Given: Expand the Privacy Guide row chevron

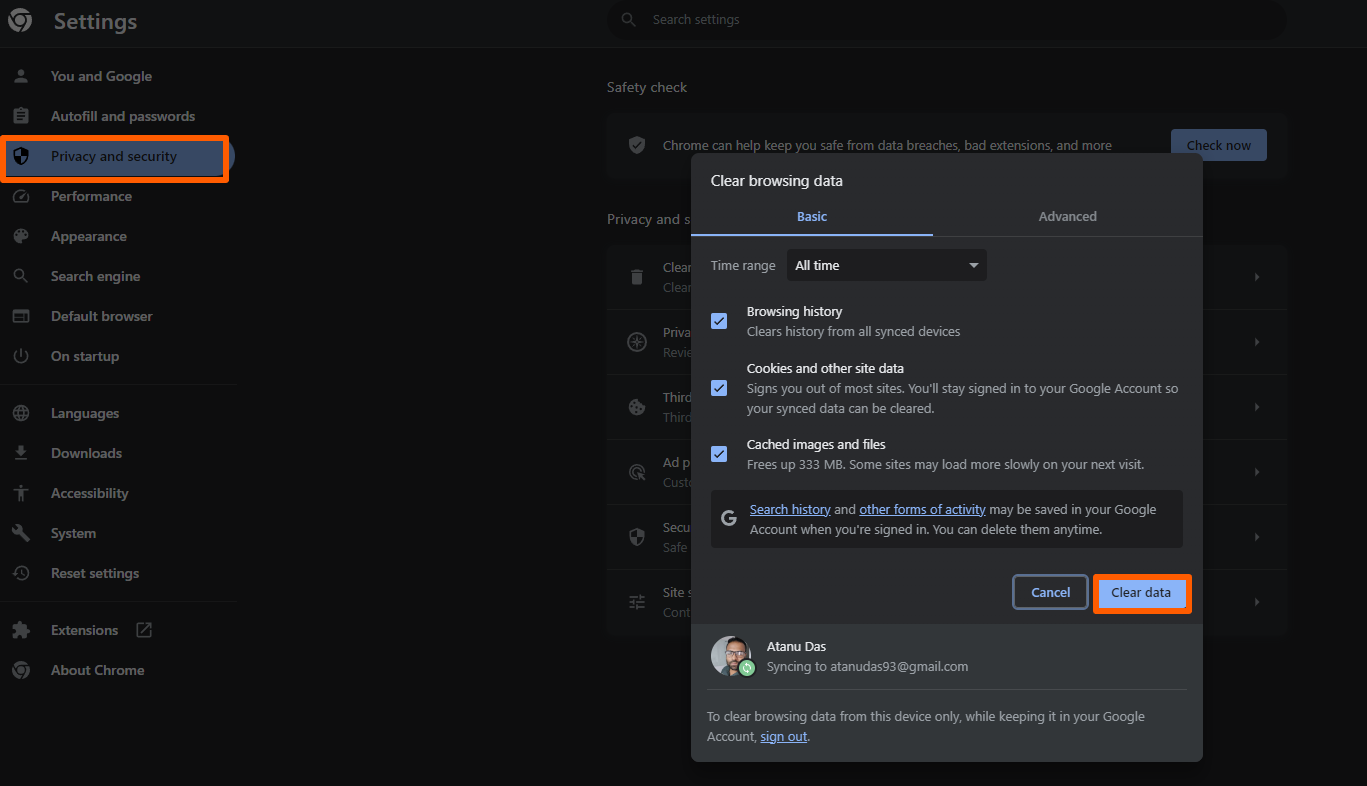Looking at the screenshot, I should point(1257,342).
